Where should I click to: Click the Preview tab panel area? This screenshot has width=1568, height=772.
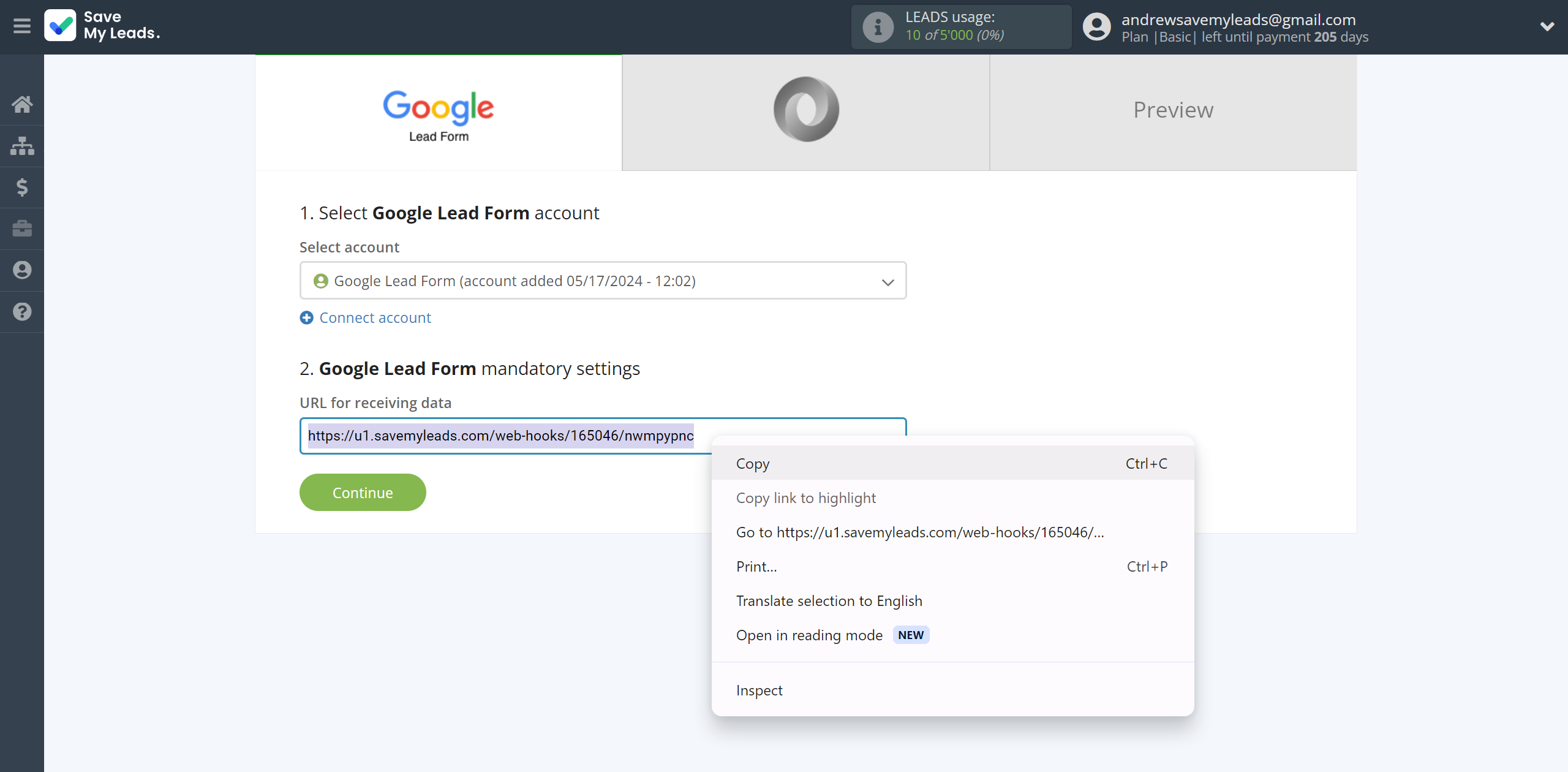click(x=1173, y=110)
